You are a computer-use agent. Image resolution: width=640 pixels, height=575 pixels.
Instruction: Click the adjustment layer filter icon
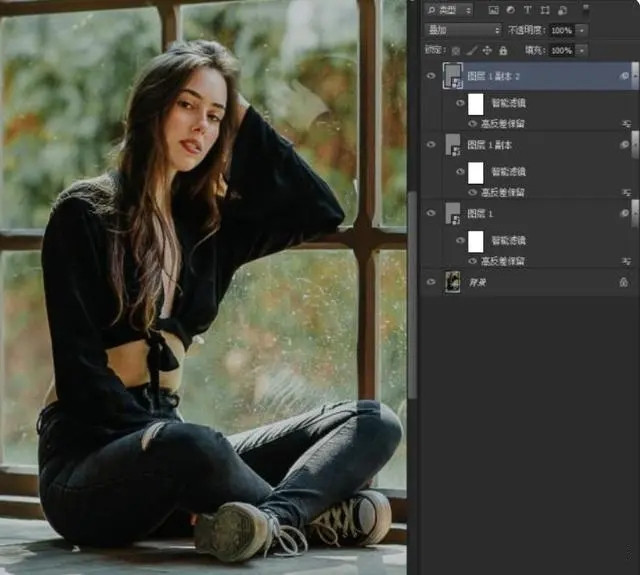pos(511,10)
